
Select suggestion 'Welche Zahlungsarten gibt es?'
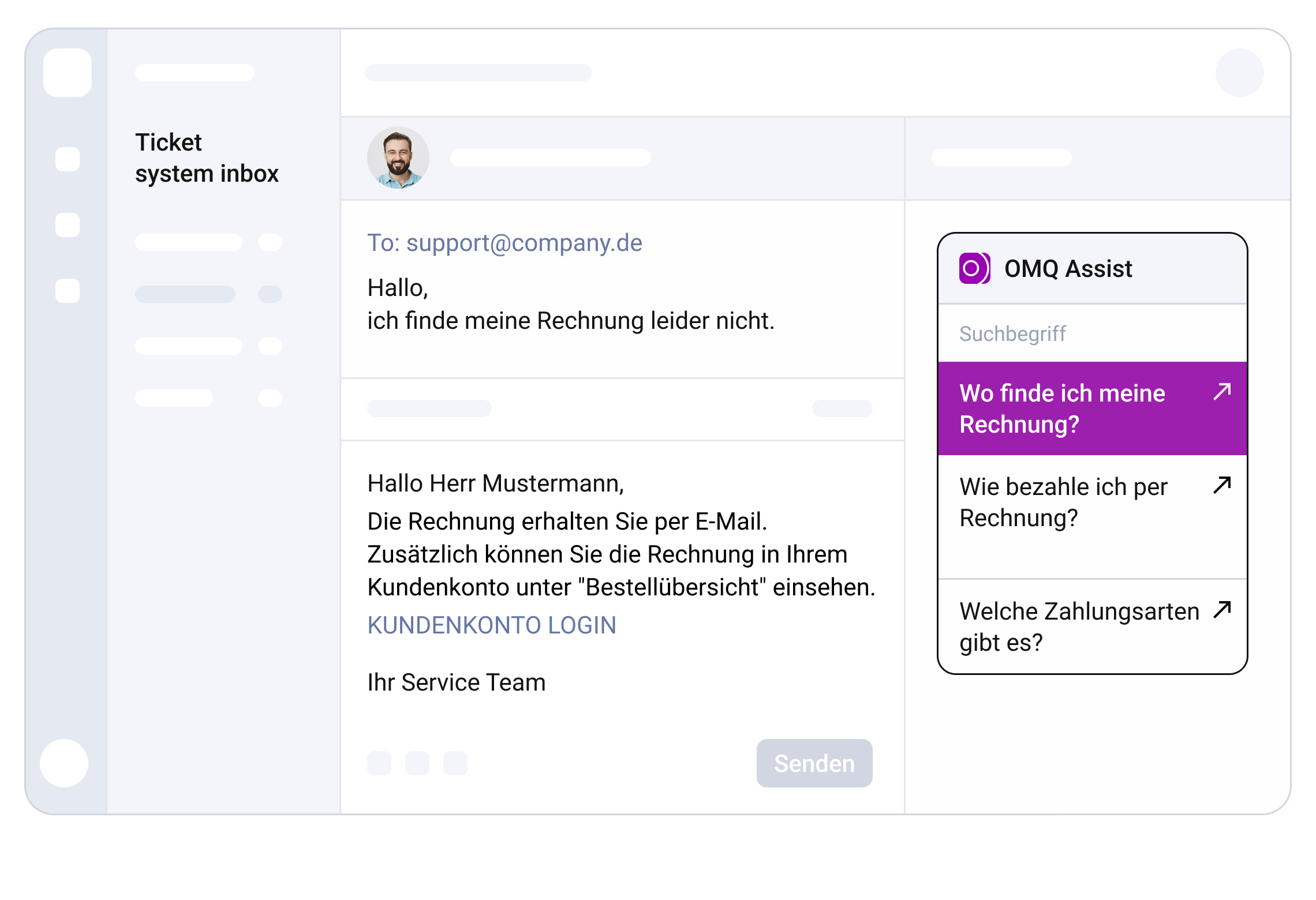click(1093, 627)
